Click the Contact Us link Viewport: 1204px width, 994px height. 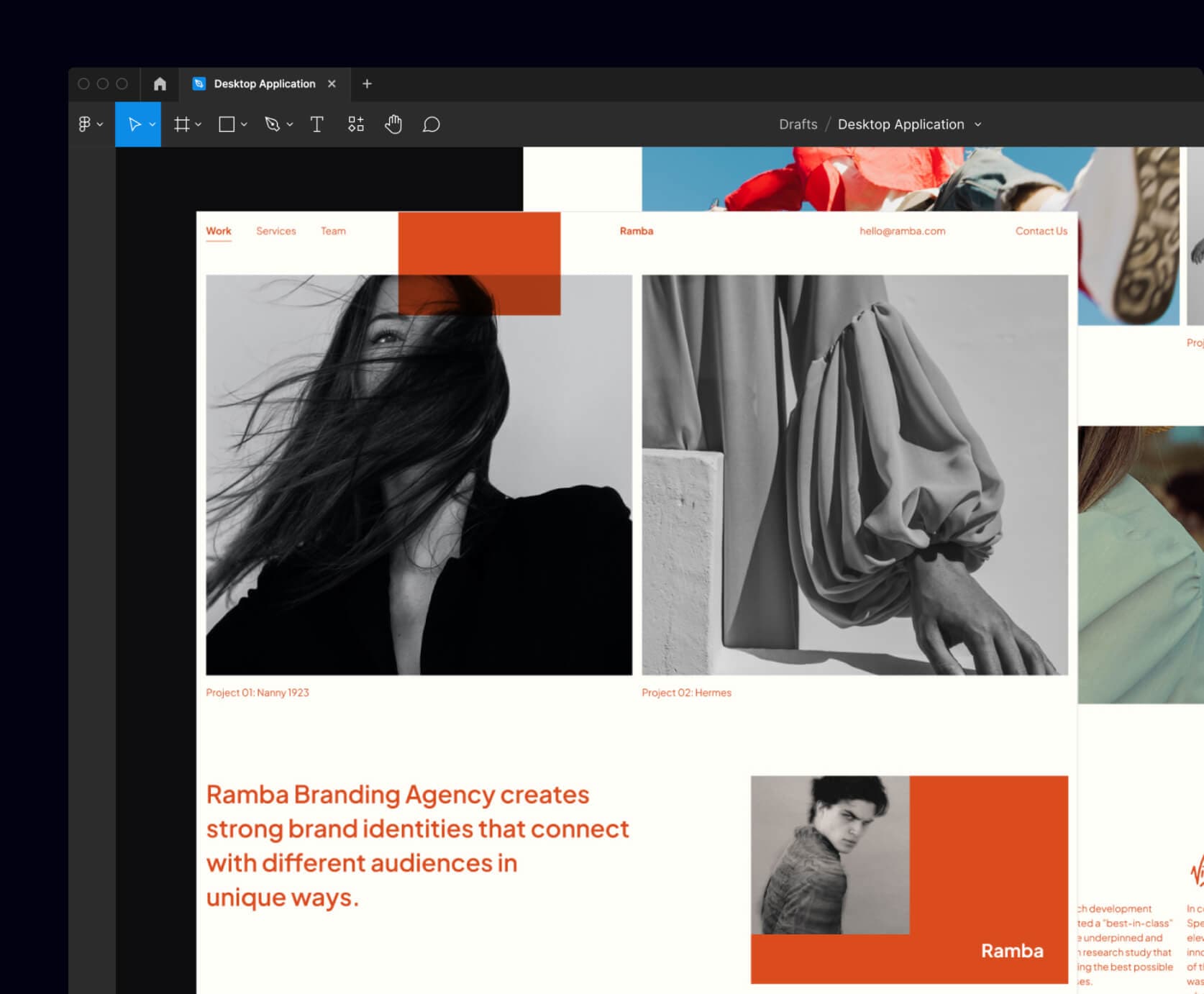click(x=1041, y=231)
